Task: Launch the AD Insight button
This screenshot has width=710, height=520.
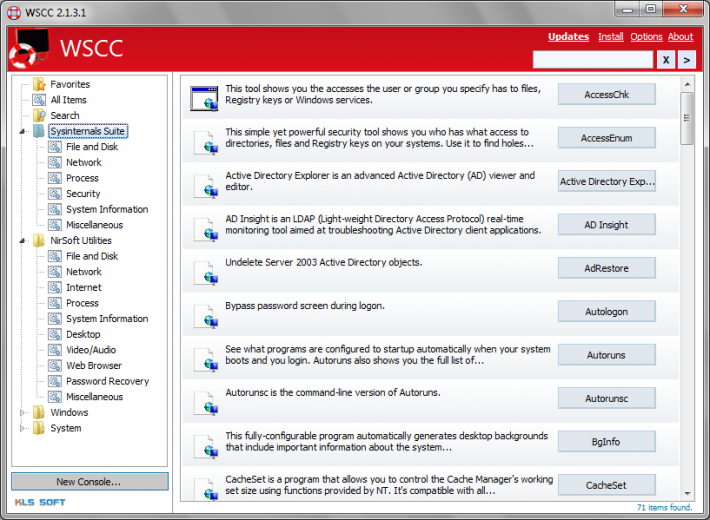Action: pos(606,225)
